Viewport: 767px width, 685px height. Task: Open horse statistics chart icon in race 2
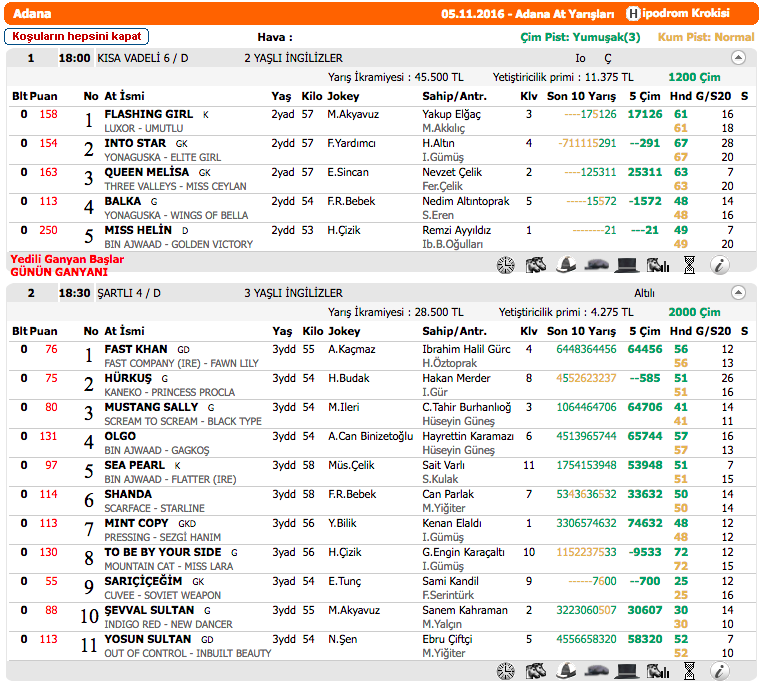click(x=657, y=670)
